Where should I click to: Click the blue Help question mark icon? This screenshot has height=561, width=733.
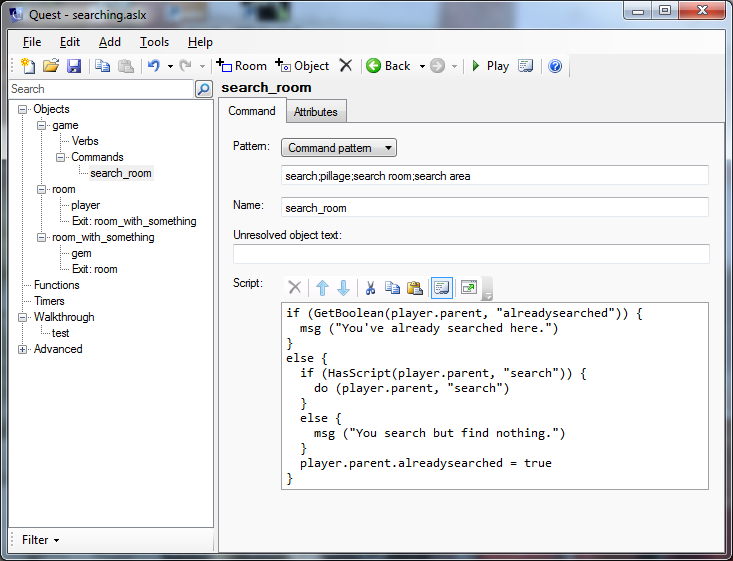(x=555, y=66)
